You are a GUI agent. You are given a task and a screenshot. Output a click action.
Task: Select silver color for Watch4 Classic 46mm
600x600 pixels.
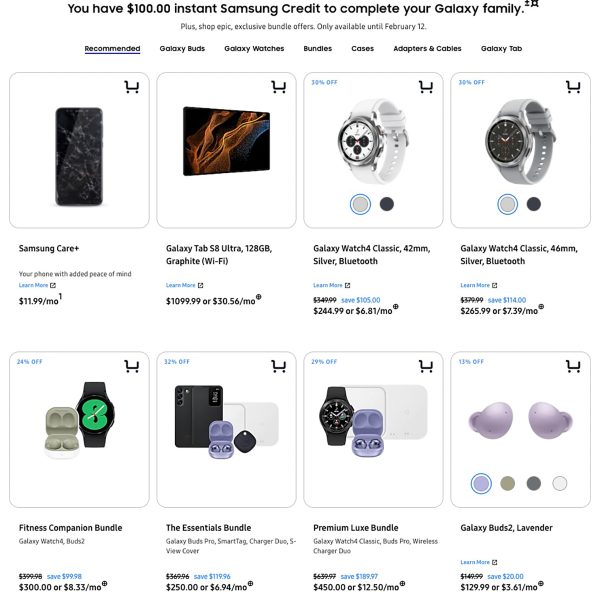[507, 204]
